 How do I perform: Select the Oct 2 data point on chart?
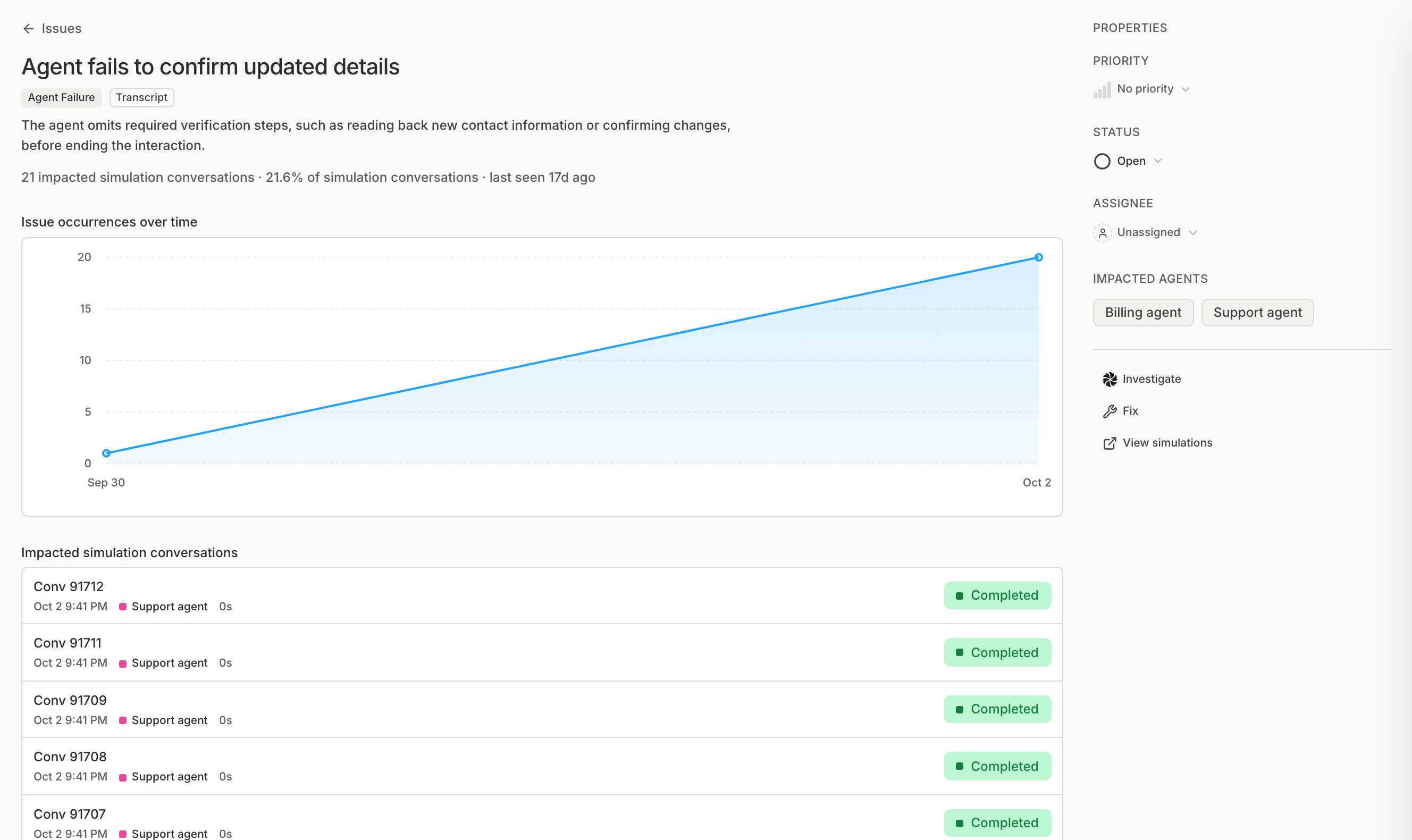point(1038,257)
